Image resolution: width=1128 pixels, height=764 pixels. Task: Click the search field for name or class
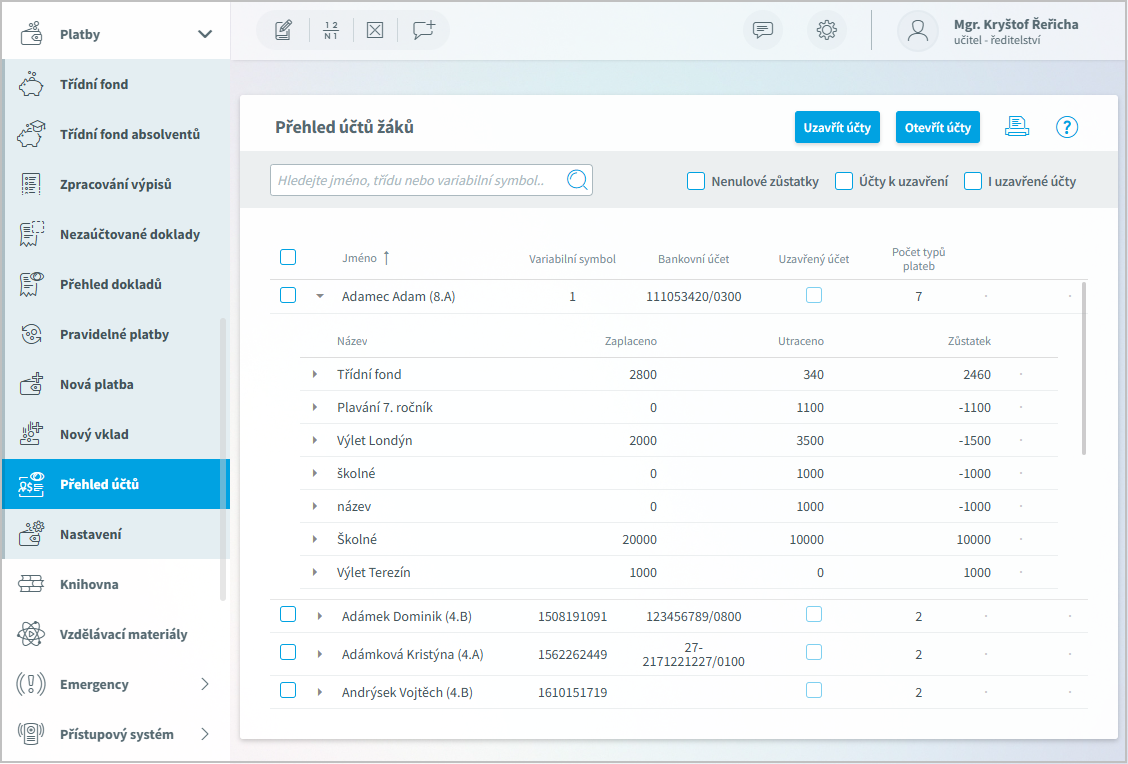point(415,181)
